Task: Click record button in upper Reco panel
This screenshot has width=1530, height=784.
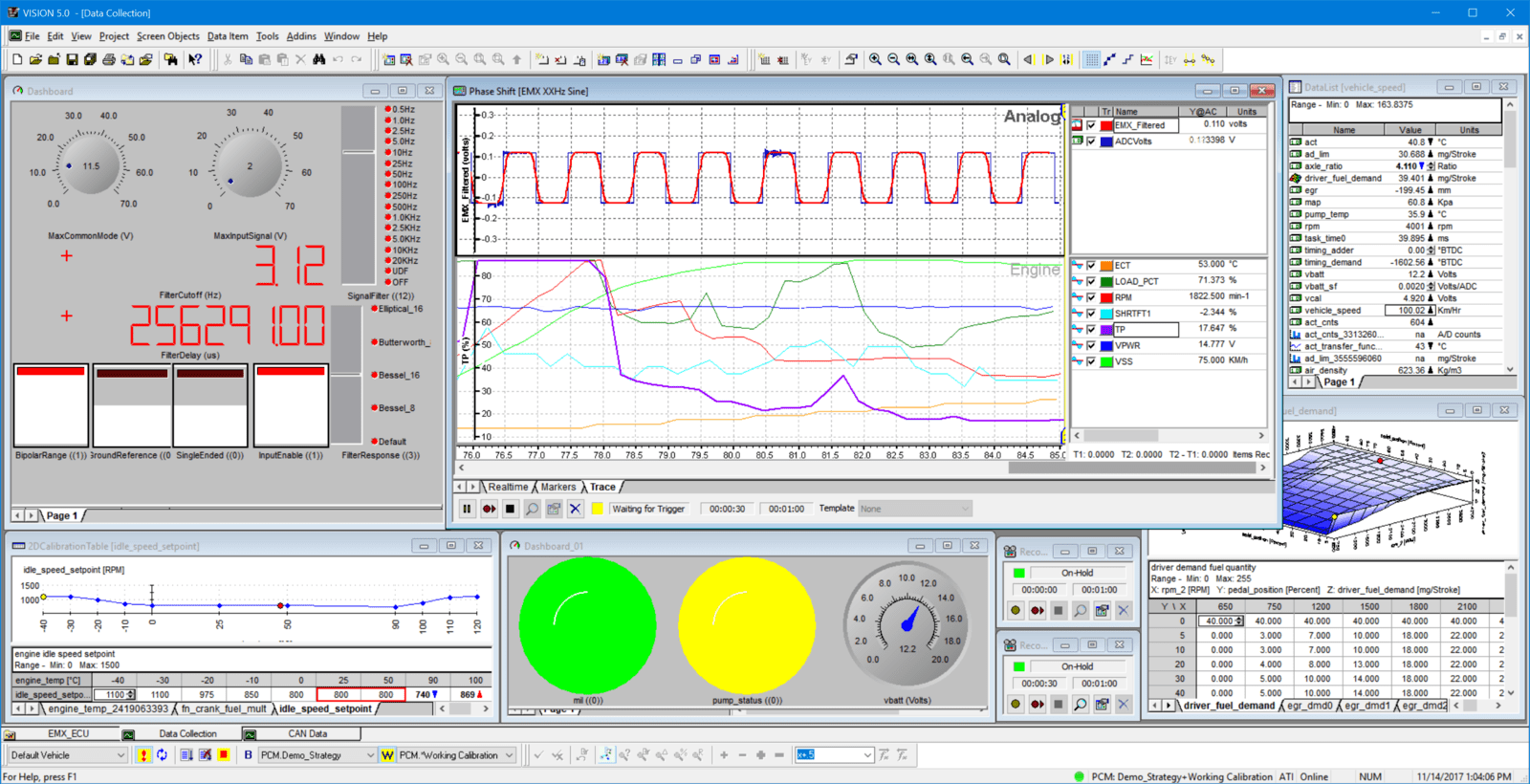Action: click(1037, 610)
